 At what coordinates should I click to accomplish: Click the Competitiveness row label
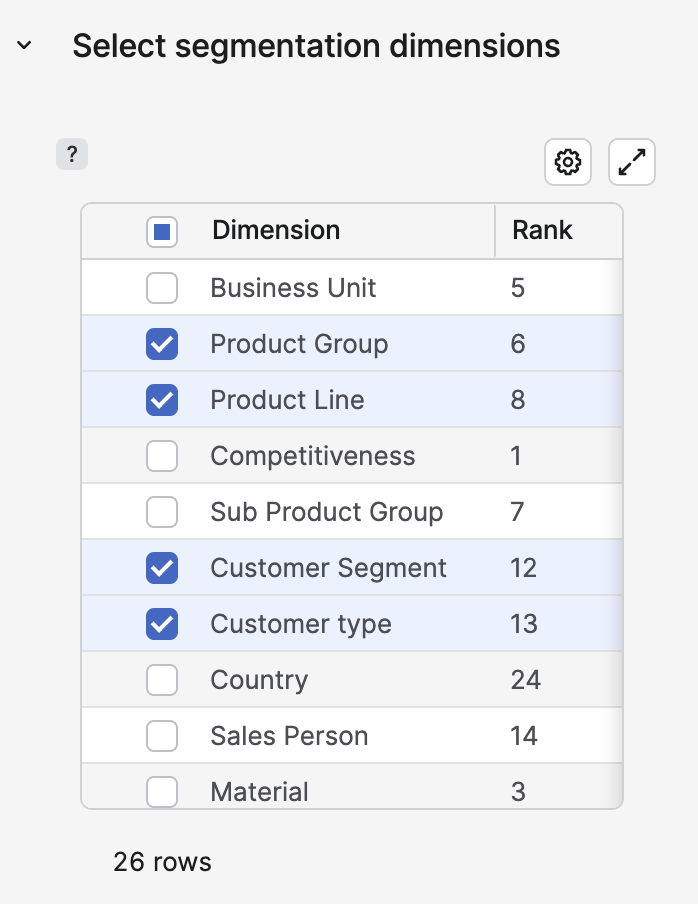pos(312,456)
